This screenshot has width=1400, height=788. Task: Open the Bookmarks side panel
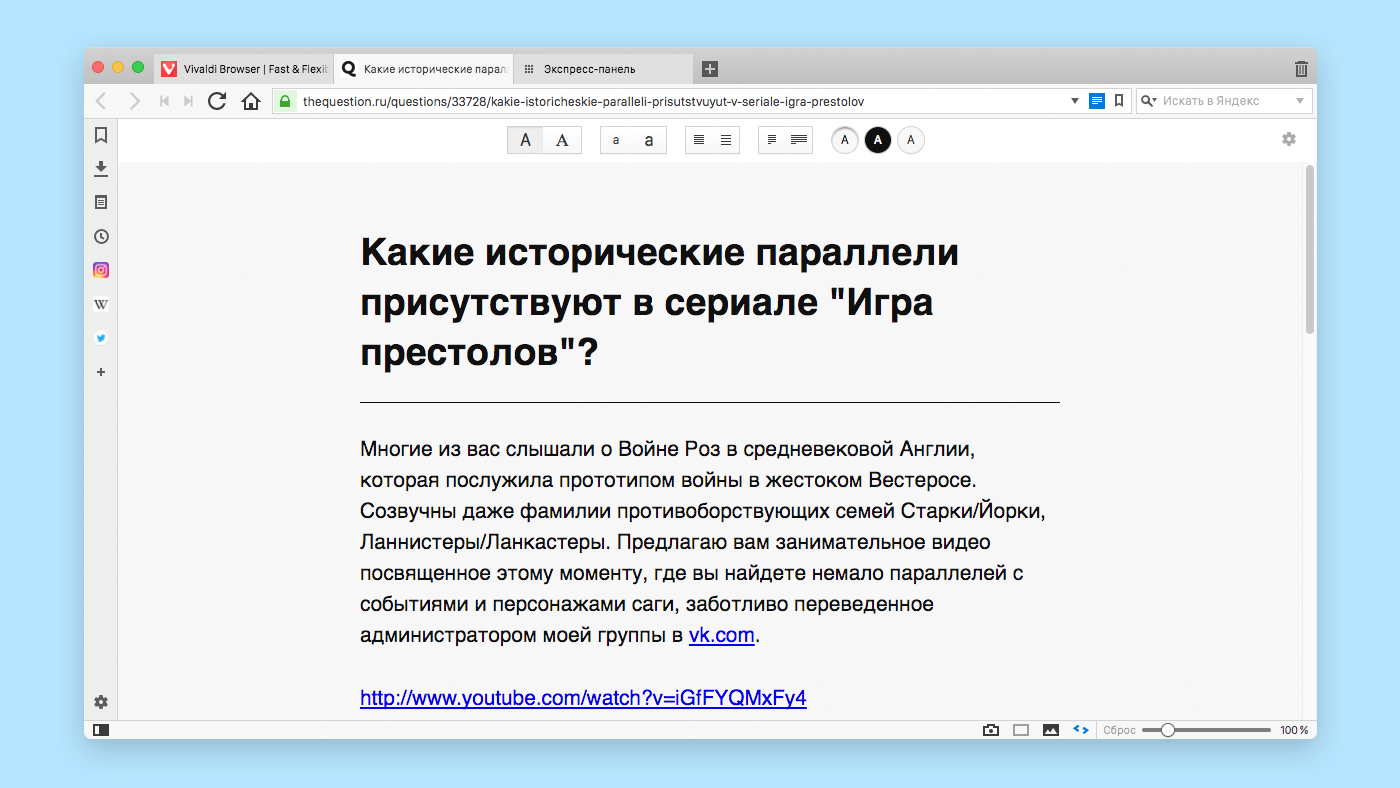101,135
